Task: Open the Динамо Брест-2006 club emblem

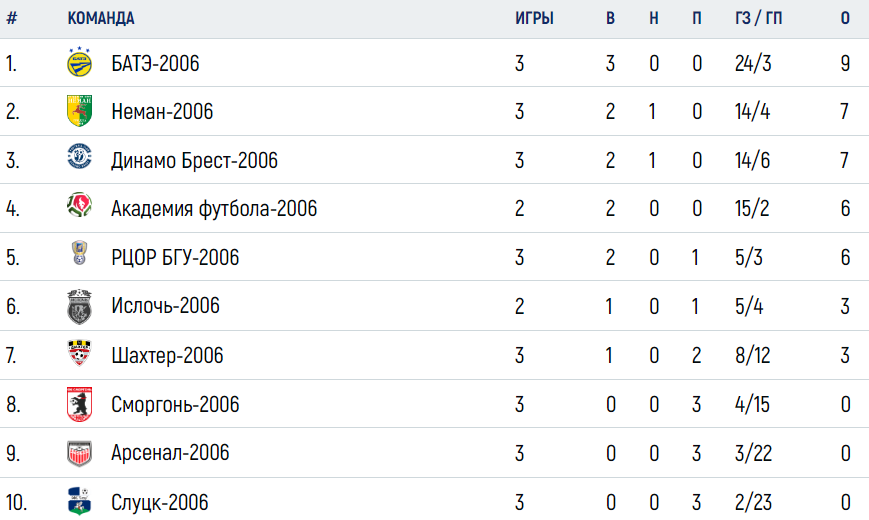Action: (79, 156)
